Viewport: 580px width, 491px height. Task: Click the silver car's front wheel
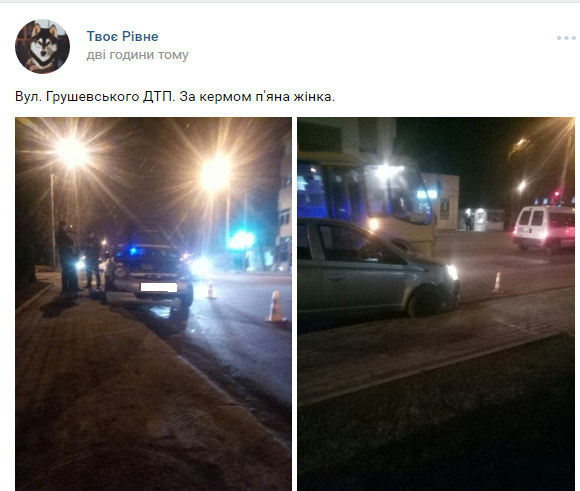pyautogui.click(x=425, y=302)
